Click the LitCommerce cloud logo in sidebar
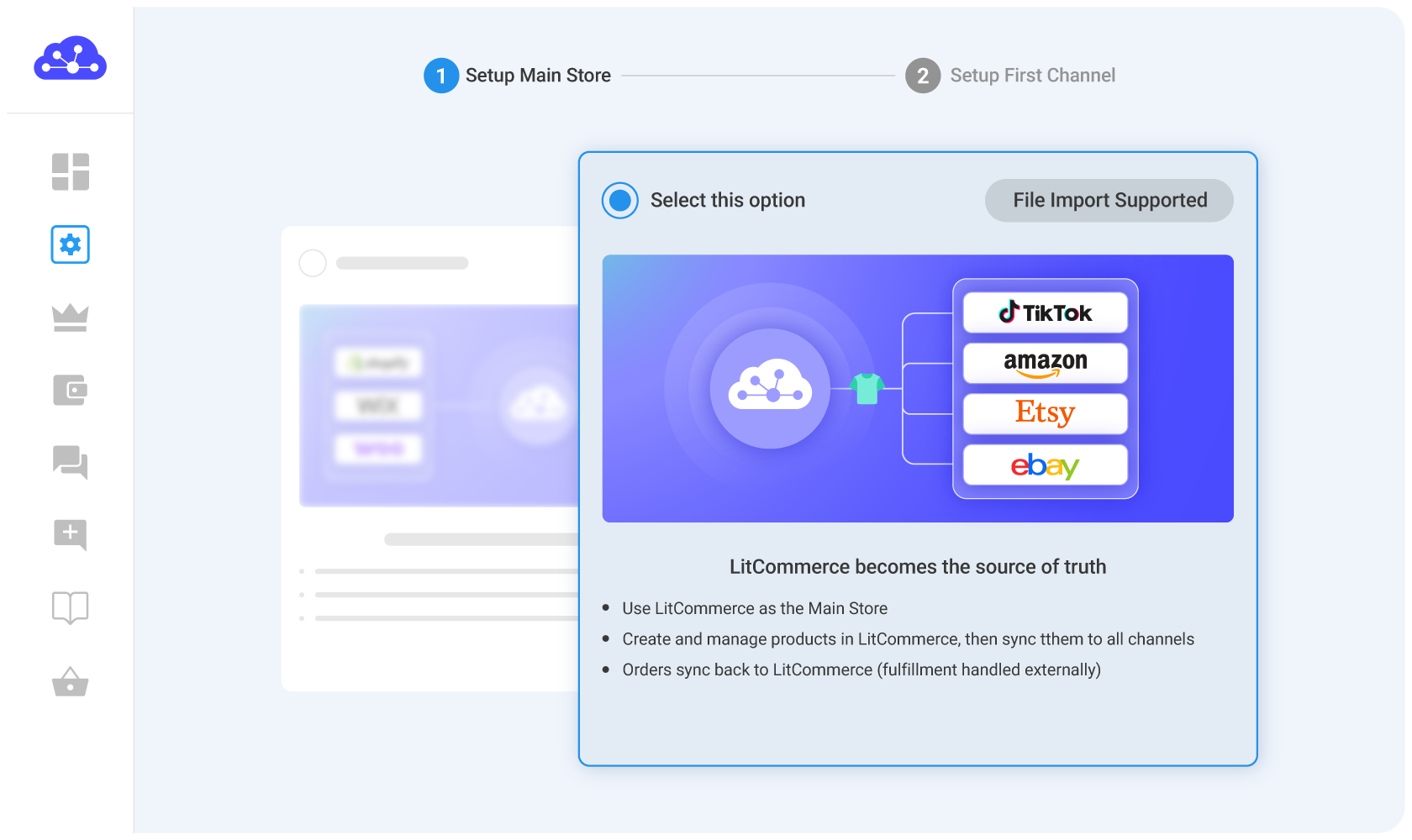Viewport: 1412px width, 840px height. point(70,59)
